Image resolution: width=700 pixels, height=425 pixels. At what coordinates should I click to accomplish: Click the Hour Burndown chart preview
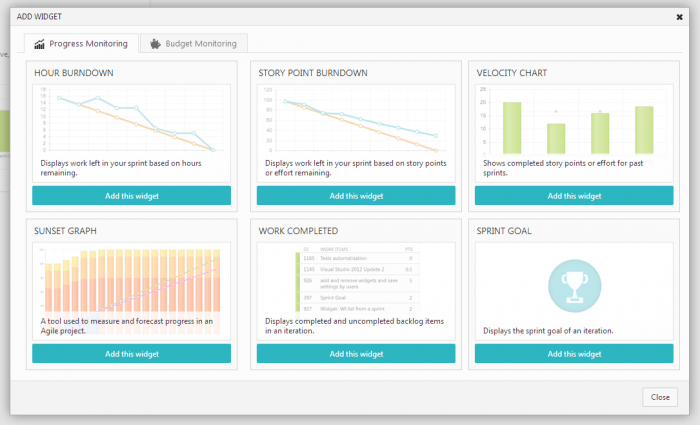[x=131, y=120]
